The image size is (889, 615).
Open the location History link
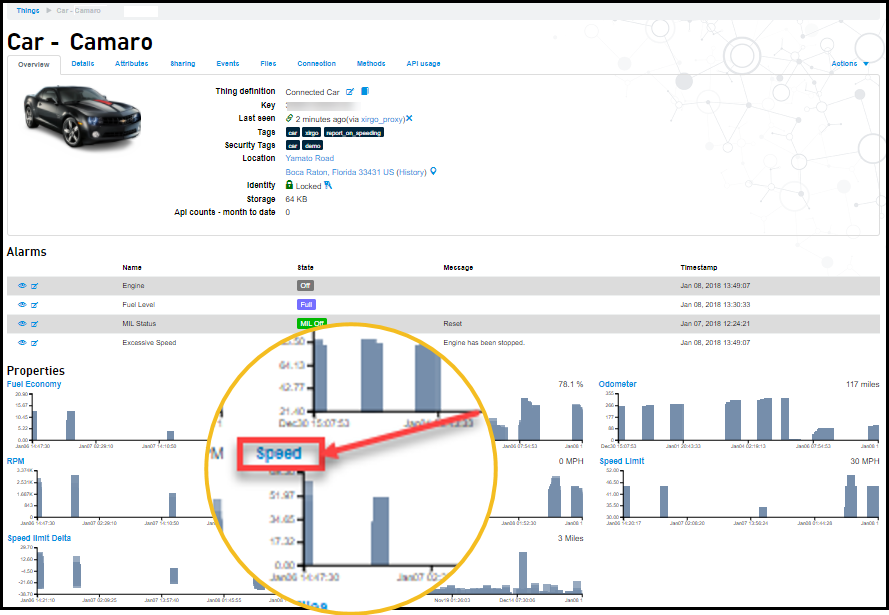[x=411, y=172]
